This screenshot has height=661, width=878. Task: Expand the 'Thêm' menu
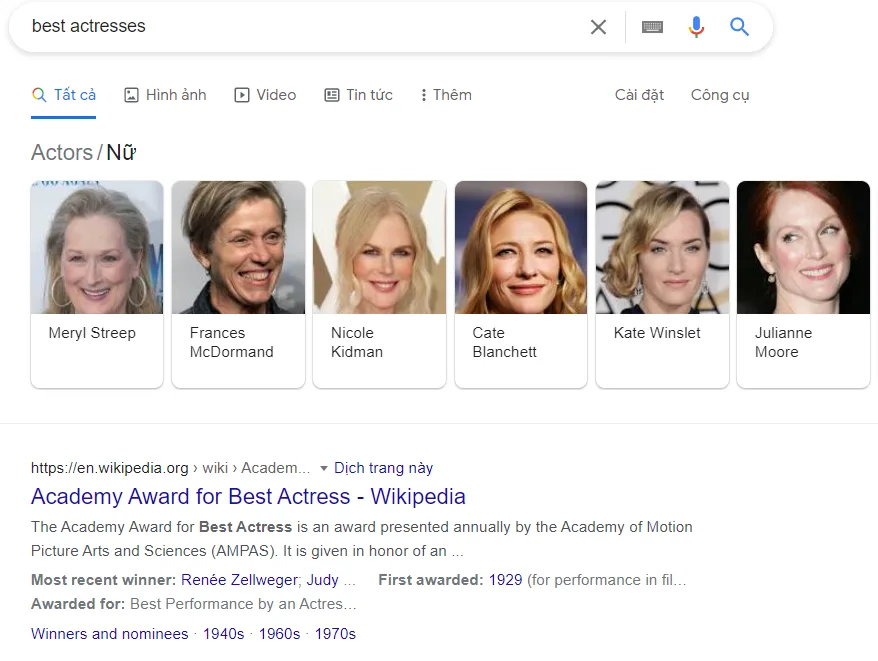tap(446, 95)
